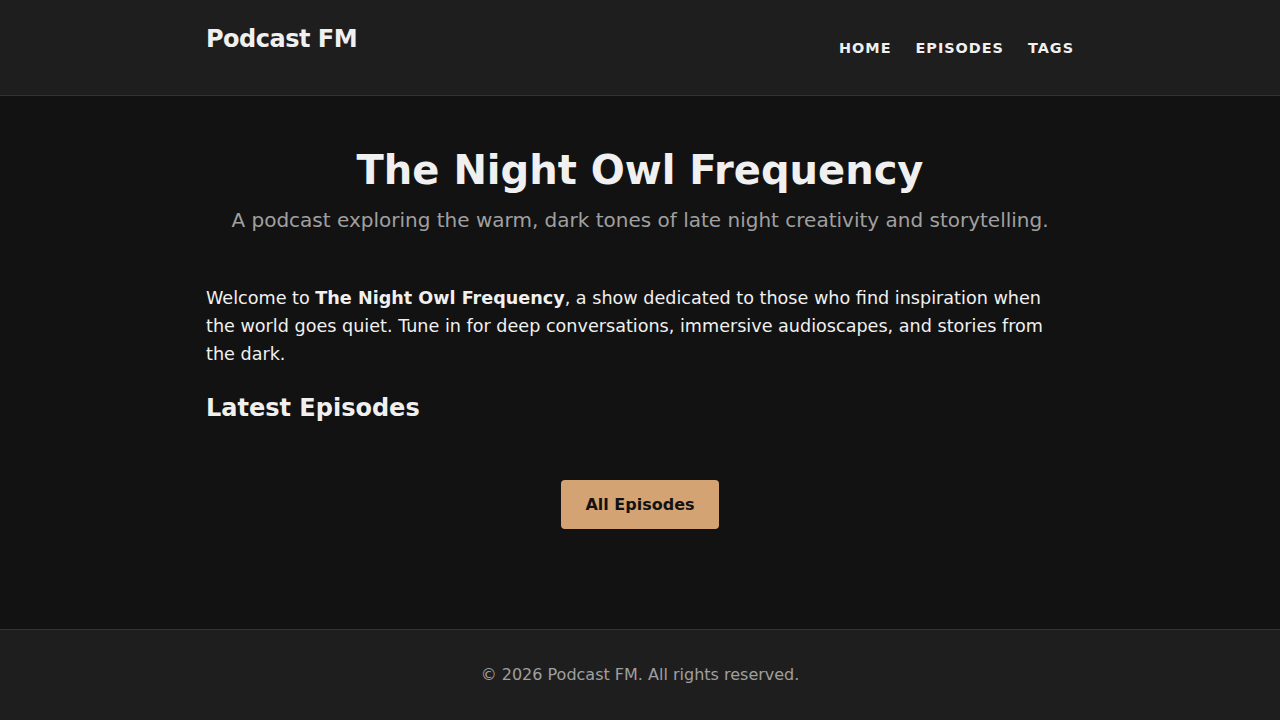This screenshot has height=720, width=1280.
Task: Click the Latest Episodes heading
Action: [x=312, y=407]
